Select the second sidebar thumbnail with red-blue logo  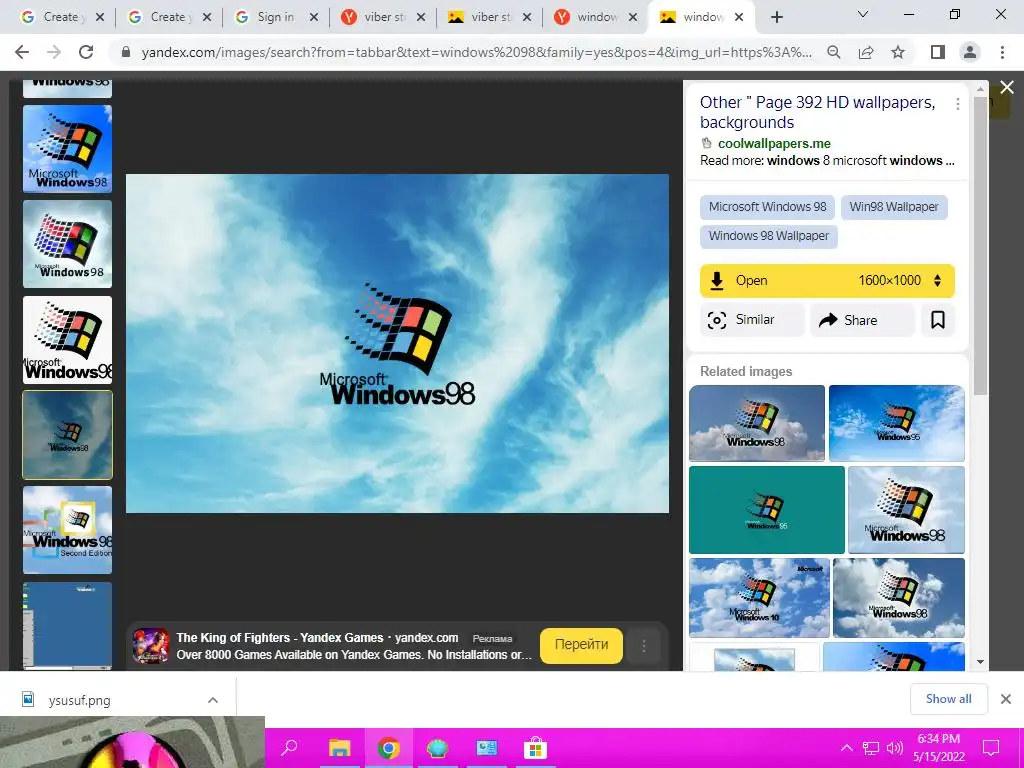67,244
